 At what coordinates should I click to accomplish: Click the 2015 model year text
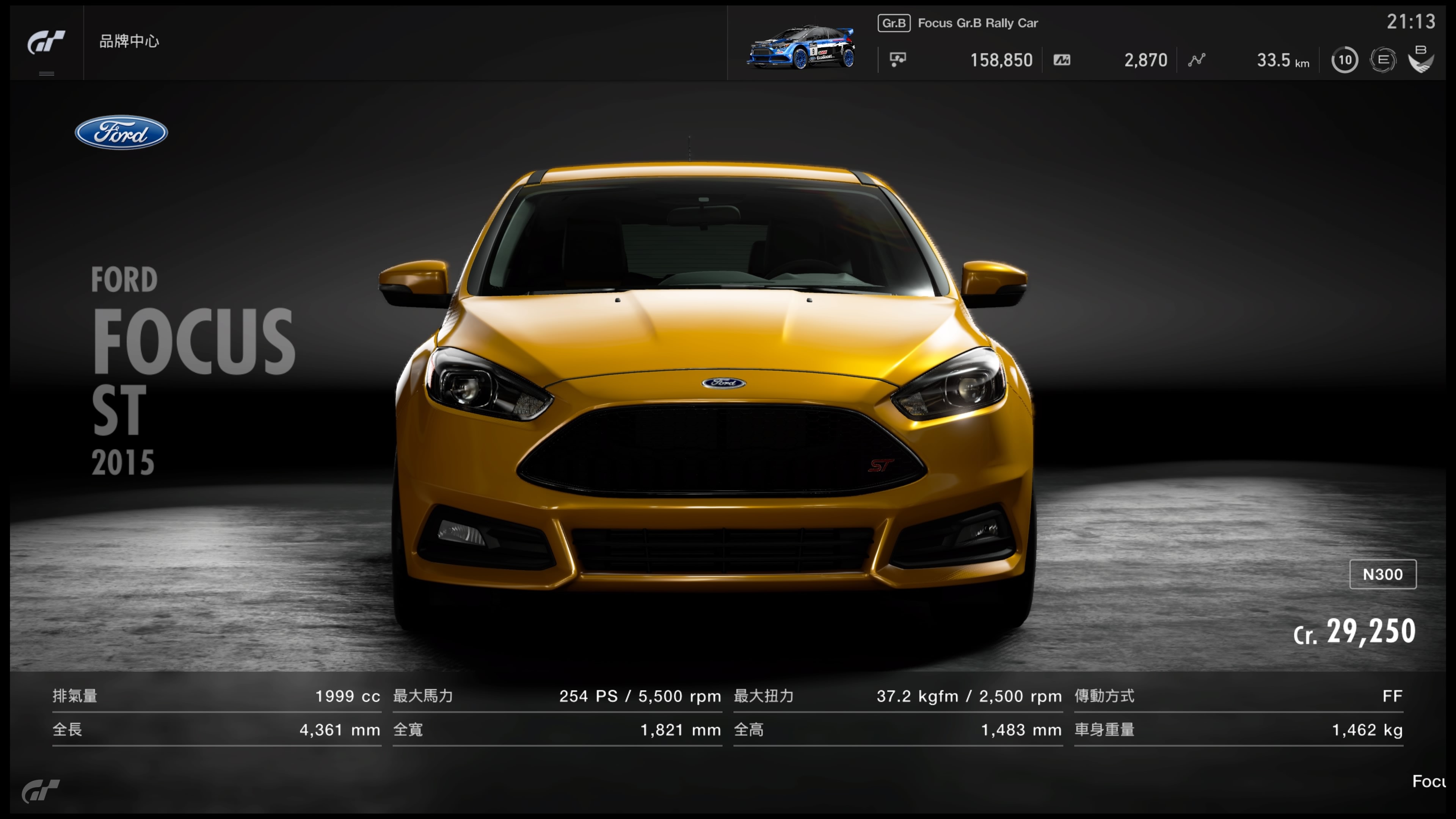click(x=122, y=462)
